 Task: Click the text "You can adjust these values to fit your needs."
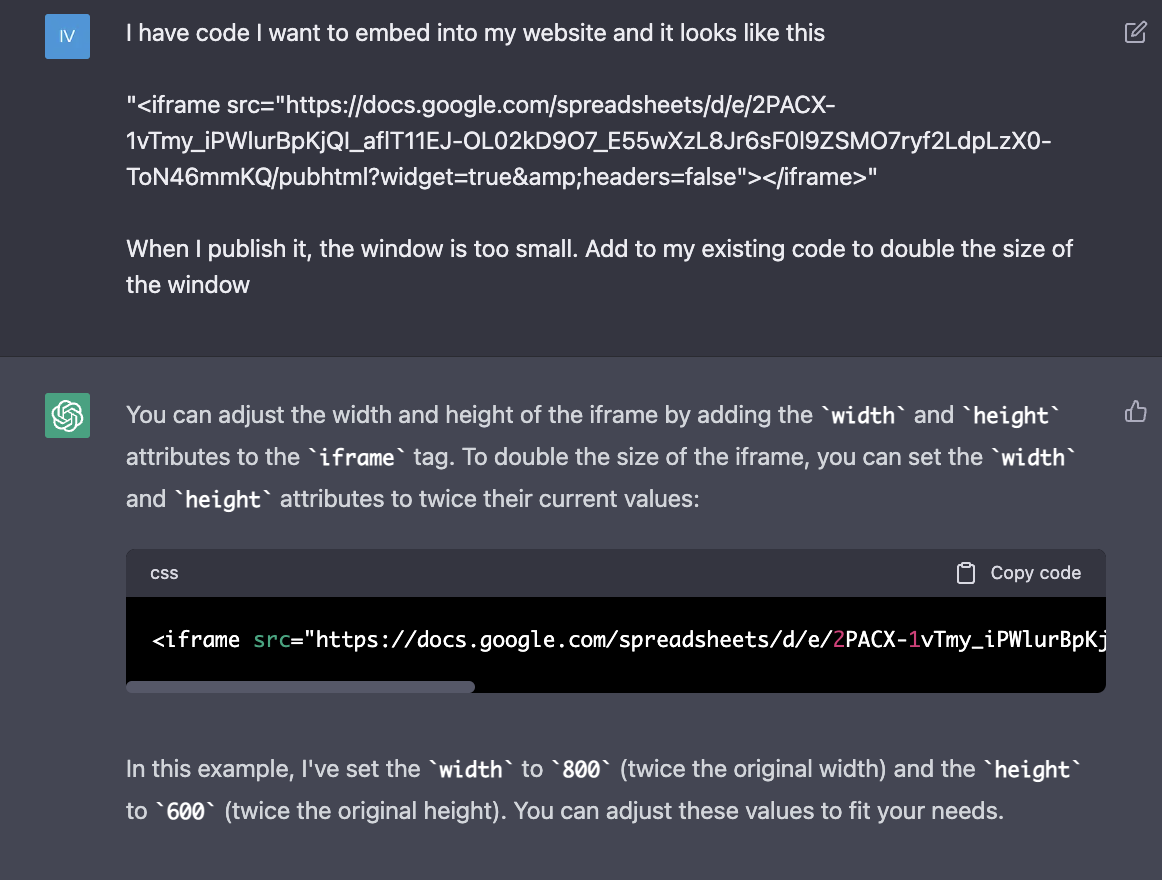tap(758, 811)
